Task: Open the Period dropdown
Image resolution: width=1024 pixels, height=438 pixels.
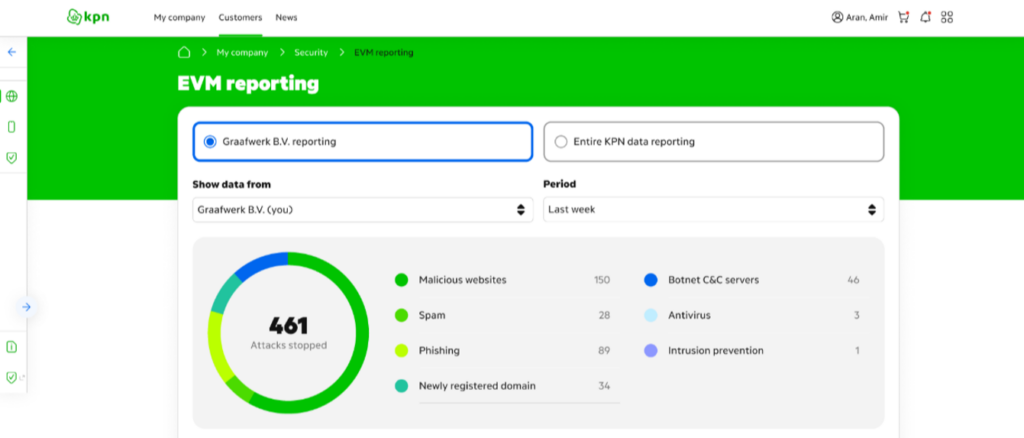Action: pyautogui.click(x=713, y=210)
